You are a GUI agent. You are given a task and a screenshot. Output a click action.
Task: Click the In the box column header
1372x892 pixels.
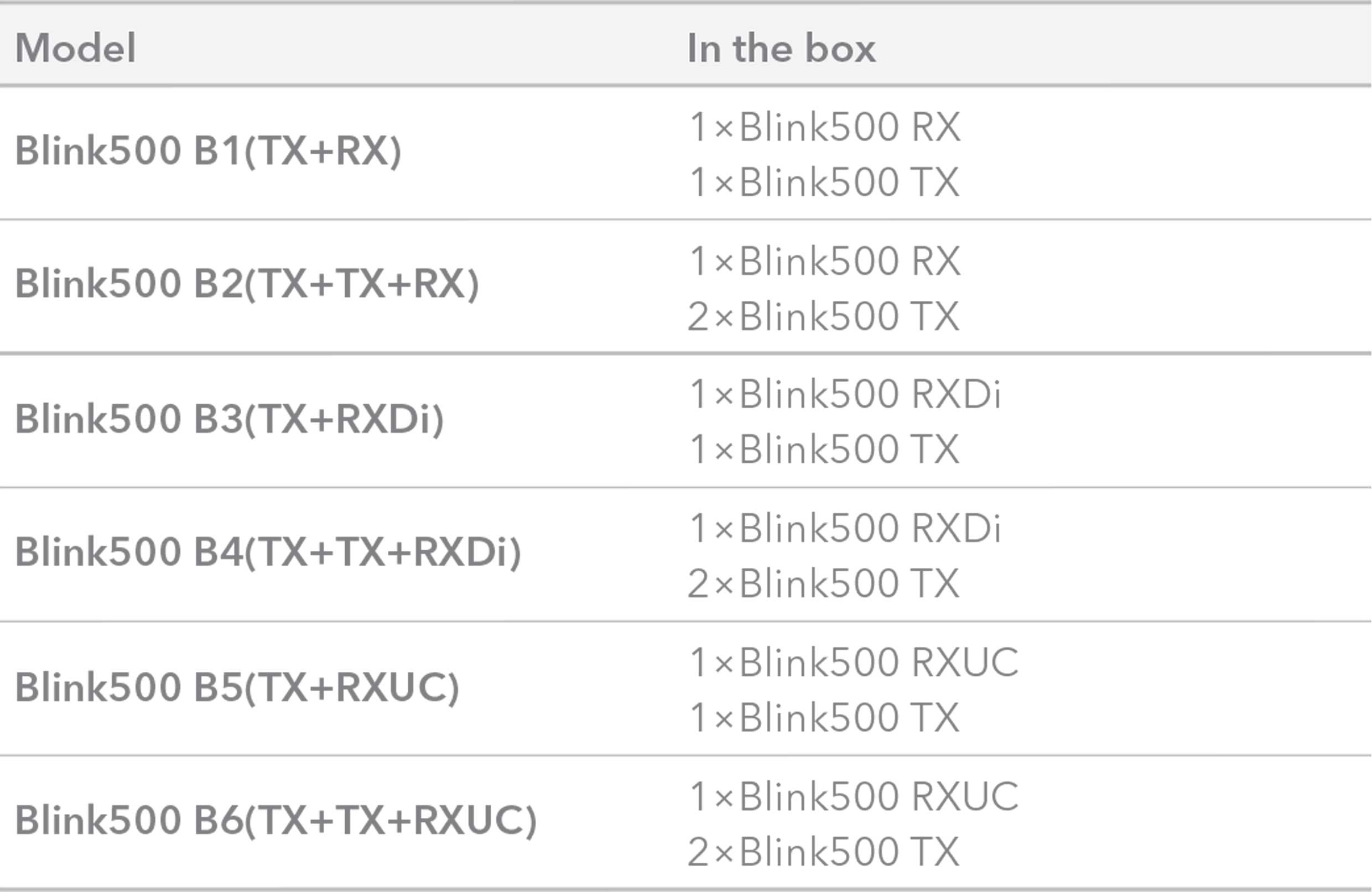[x=781, y=48]
